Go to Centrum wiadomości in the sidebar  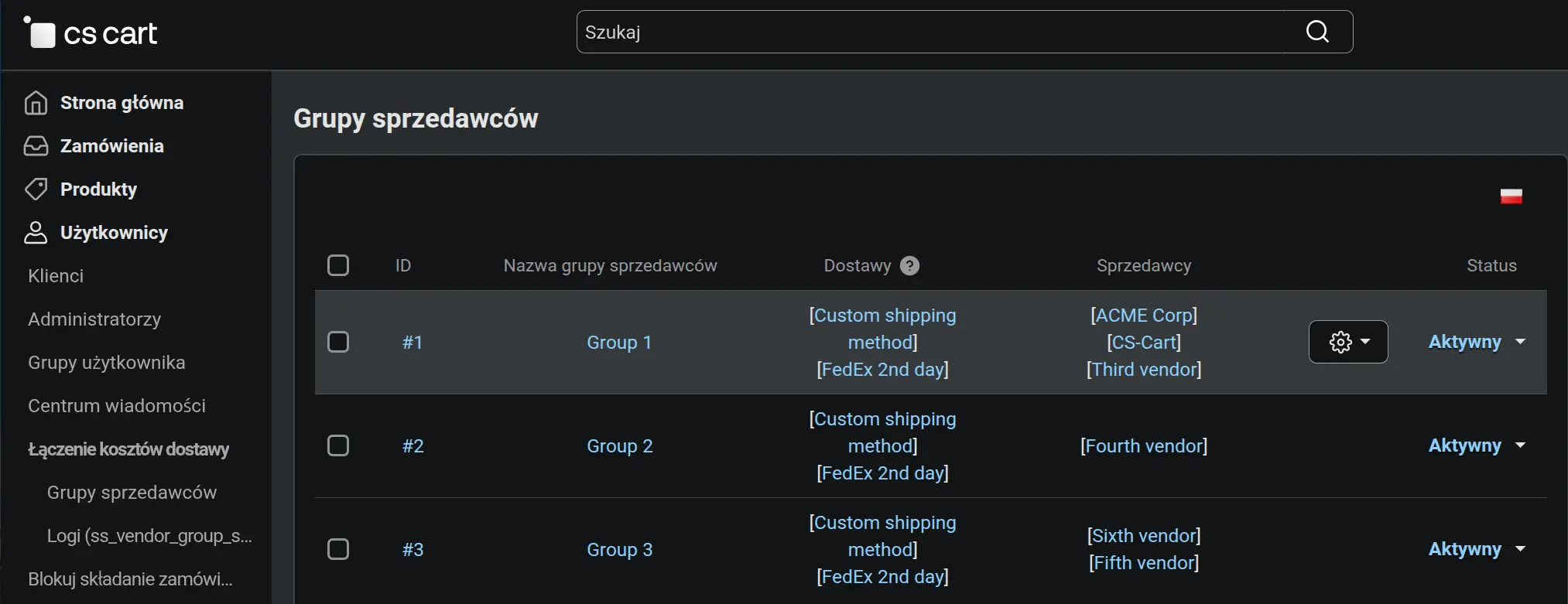pyautogui.click(x=117, y=406)
